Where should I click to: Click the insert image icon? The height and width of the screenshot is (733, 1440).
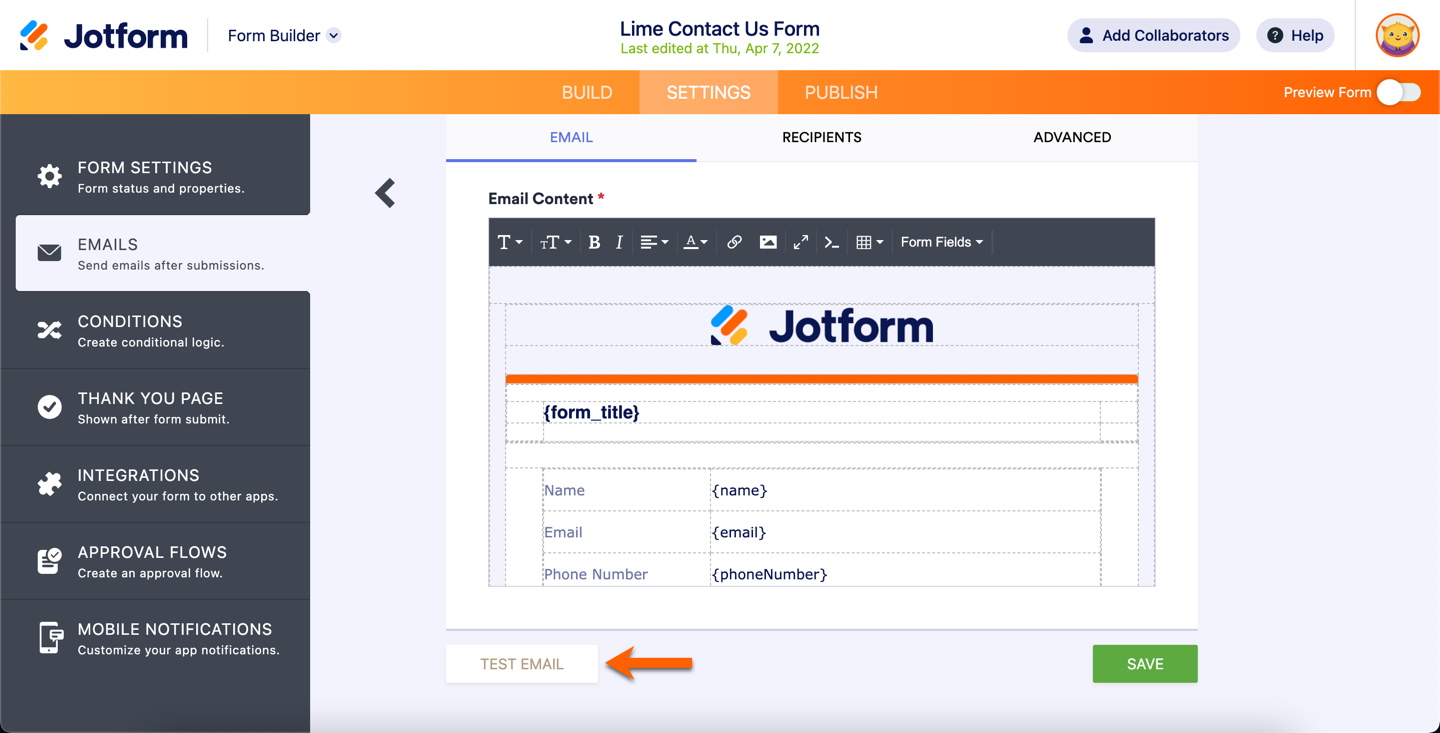768,242
